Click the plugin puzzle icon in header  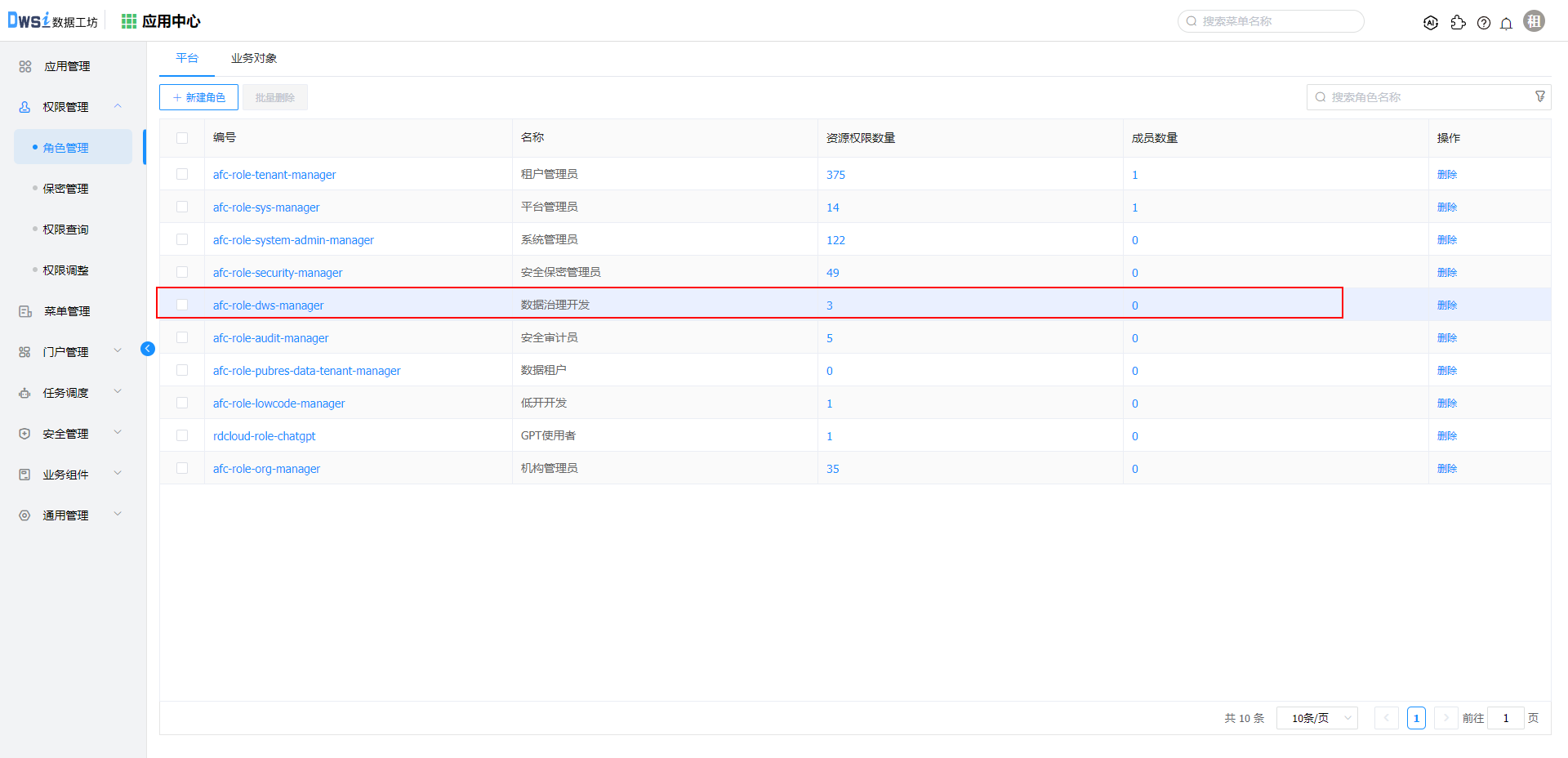(1458, 23)
